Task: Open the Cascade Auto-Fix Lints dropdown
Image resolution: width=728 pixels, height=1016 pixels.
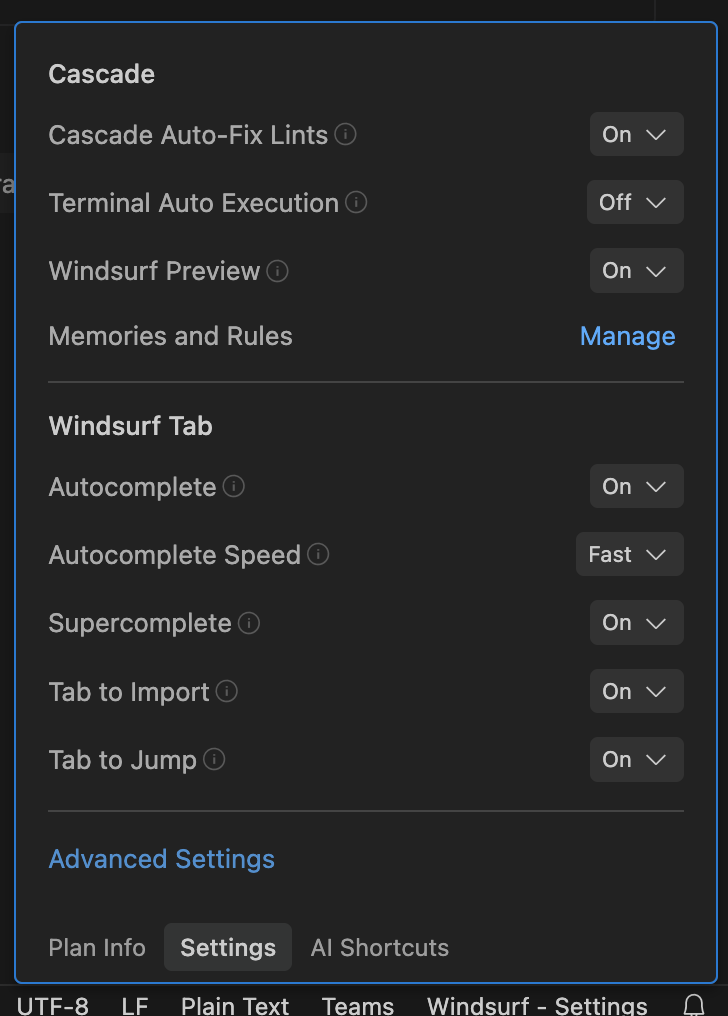Action: [636, 134]
